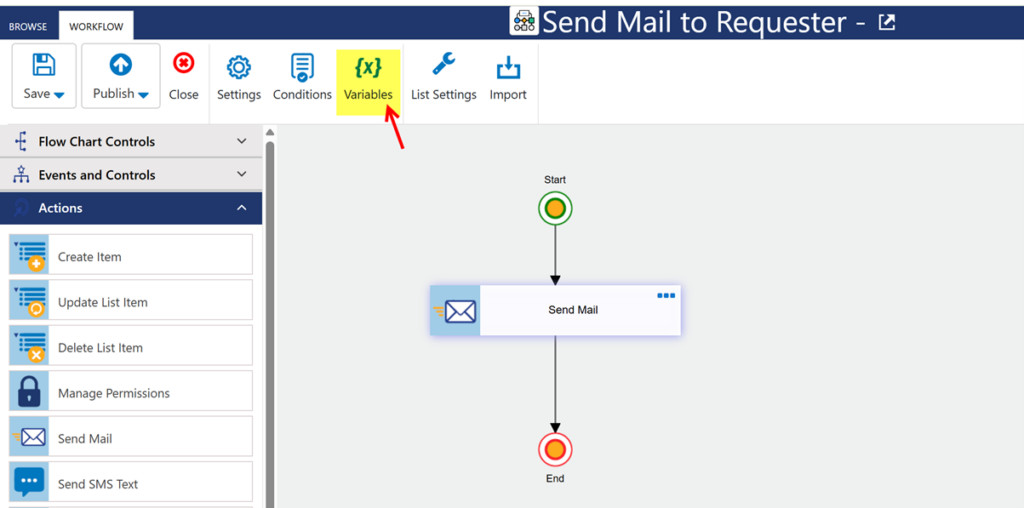Open the Publish dropdown arrow

(143, 95)
